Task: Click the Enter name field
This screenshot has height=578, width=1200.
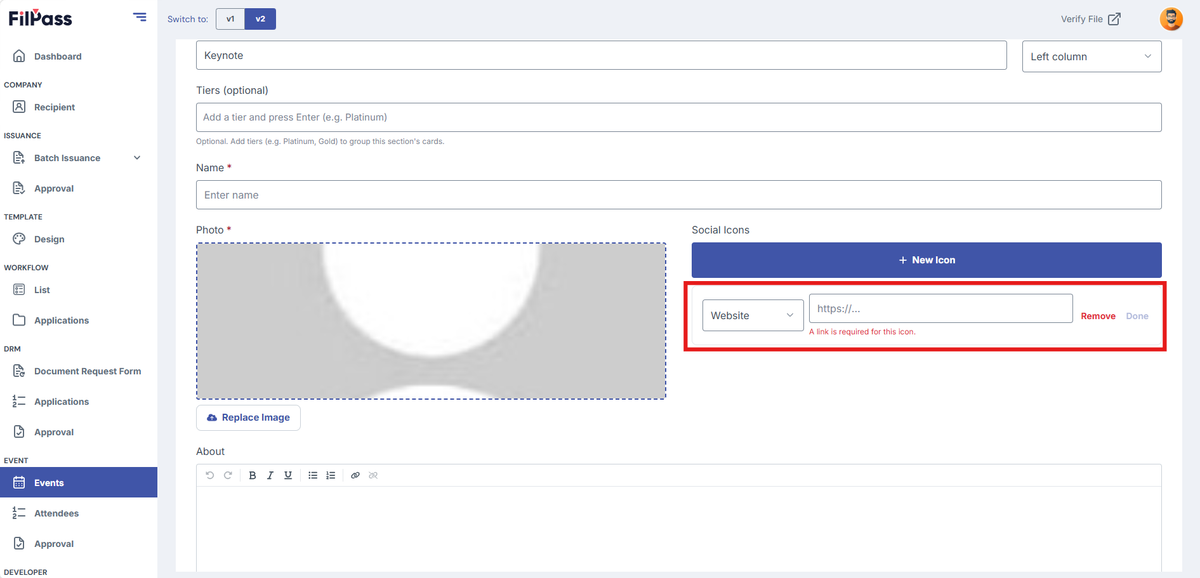Action: point(678,194)
